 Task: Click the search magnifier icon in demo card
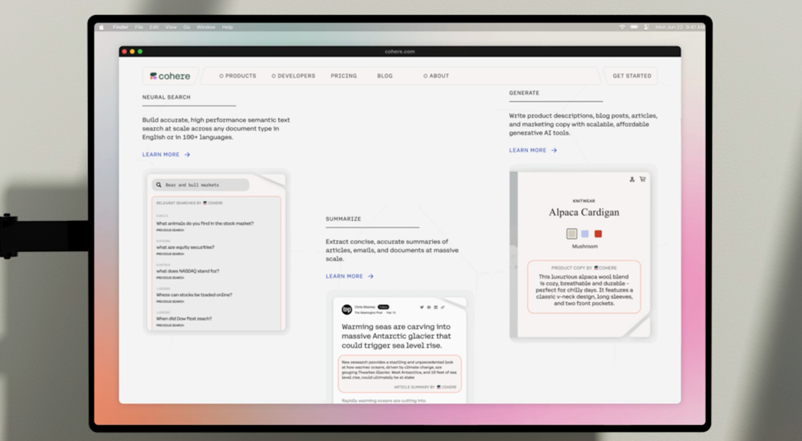(158, 185)
